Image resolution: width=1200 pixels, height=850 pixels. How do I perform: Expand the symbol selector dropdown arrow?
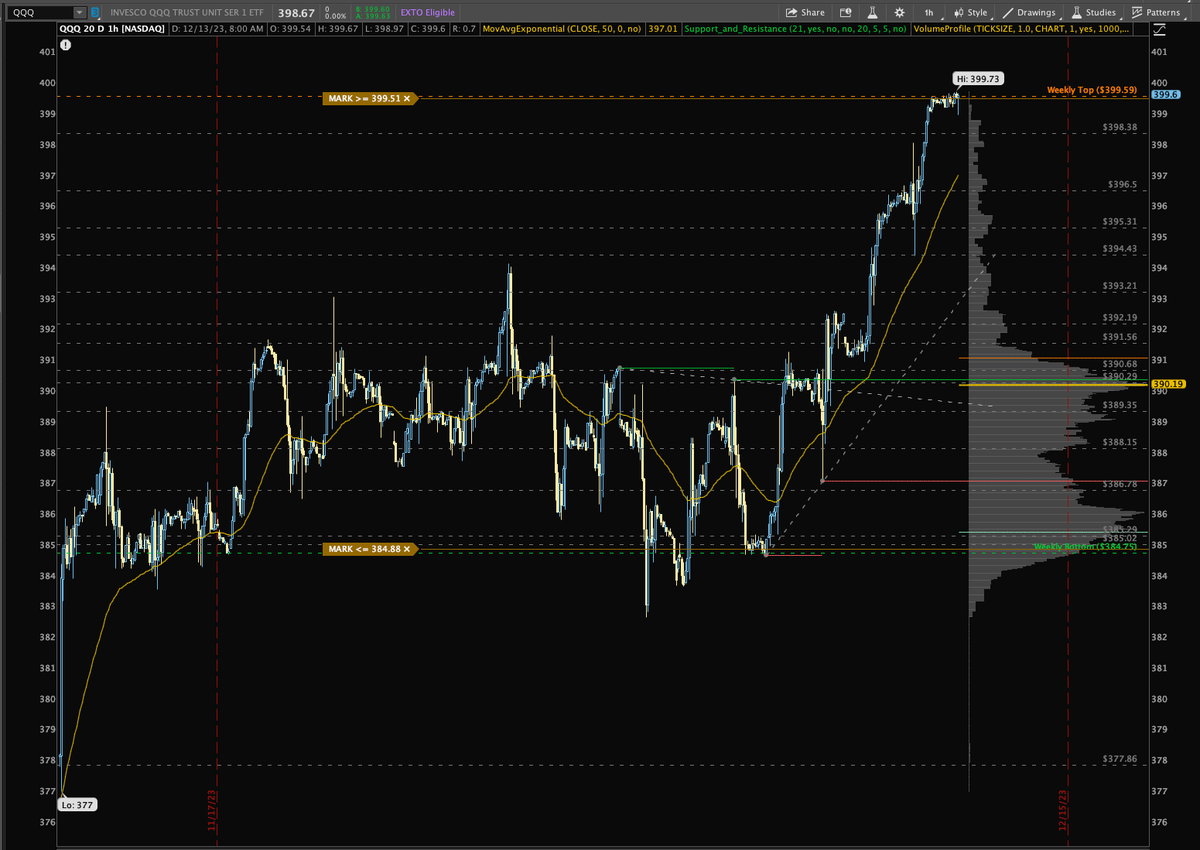coord(79,13)
